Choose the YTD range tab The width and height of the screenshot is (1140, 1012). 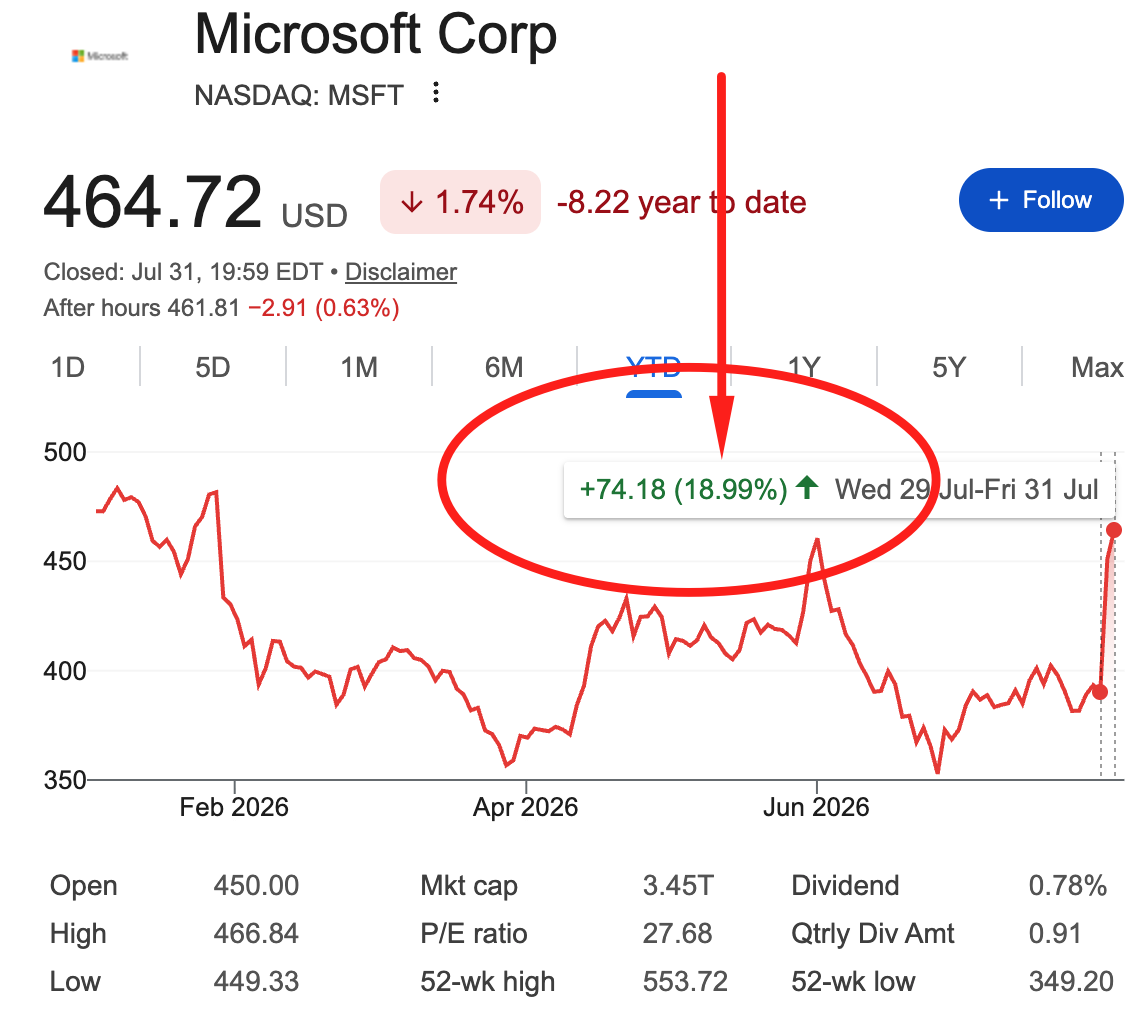click(654, 369)
